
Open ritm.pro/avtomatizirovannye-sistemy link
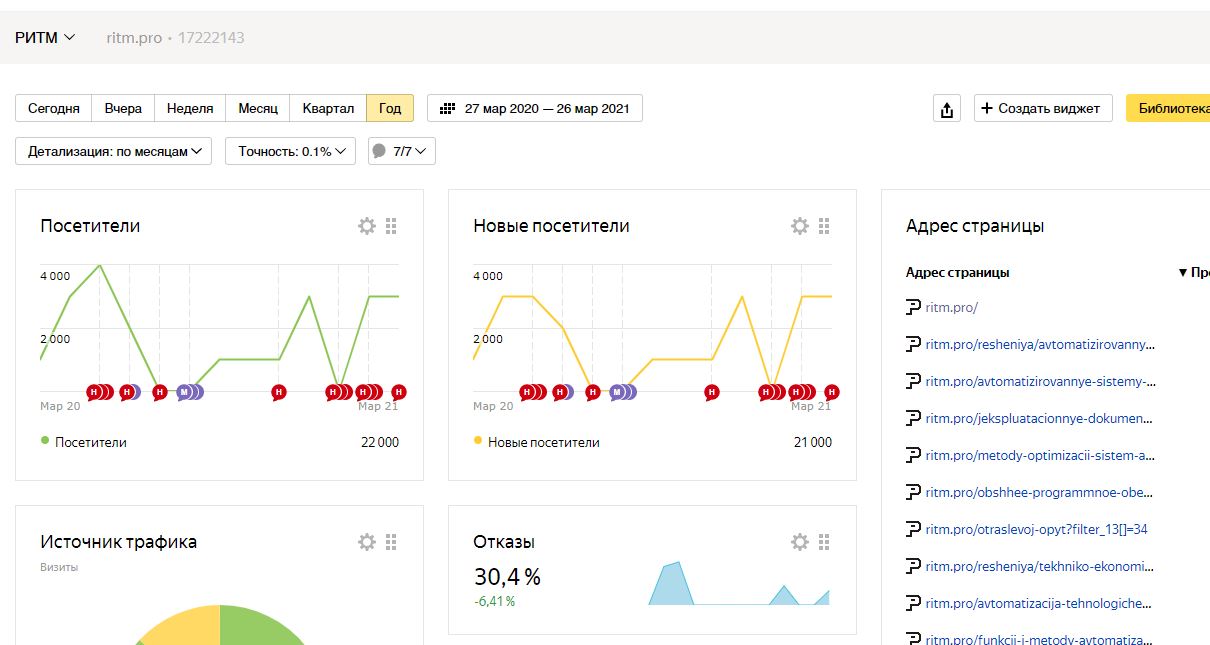tap(1040, 381)
